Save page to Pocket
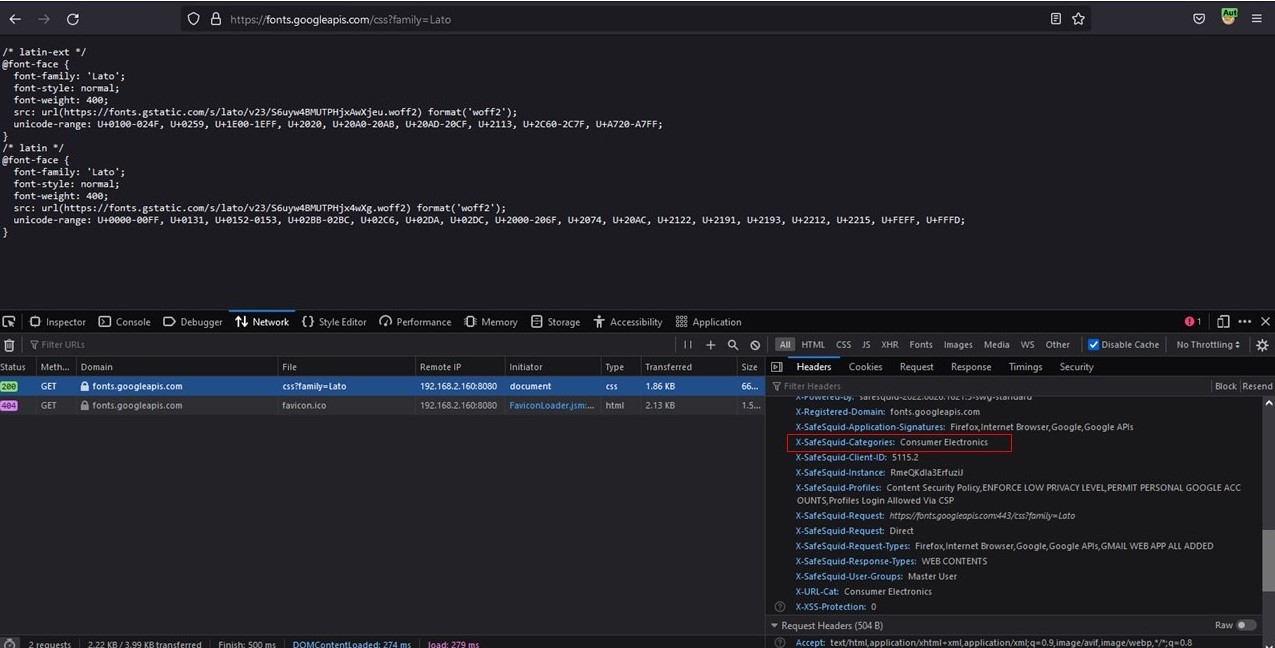Viewport: 1275px width, 648px height. 1199,19
